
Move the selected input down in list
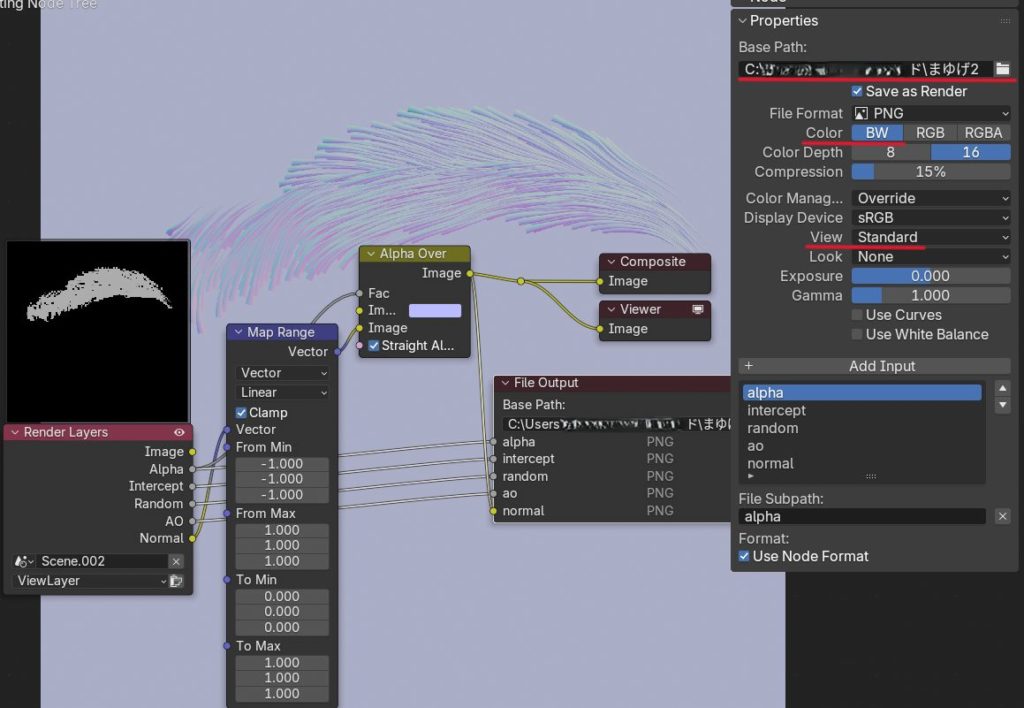[x=1003, y=405]
